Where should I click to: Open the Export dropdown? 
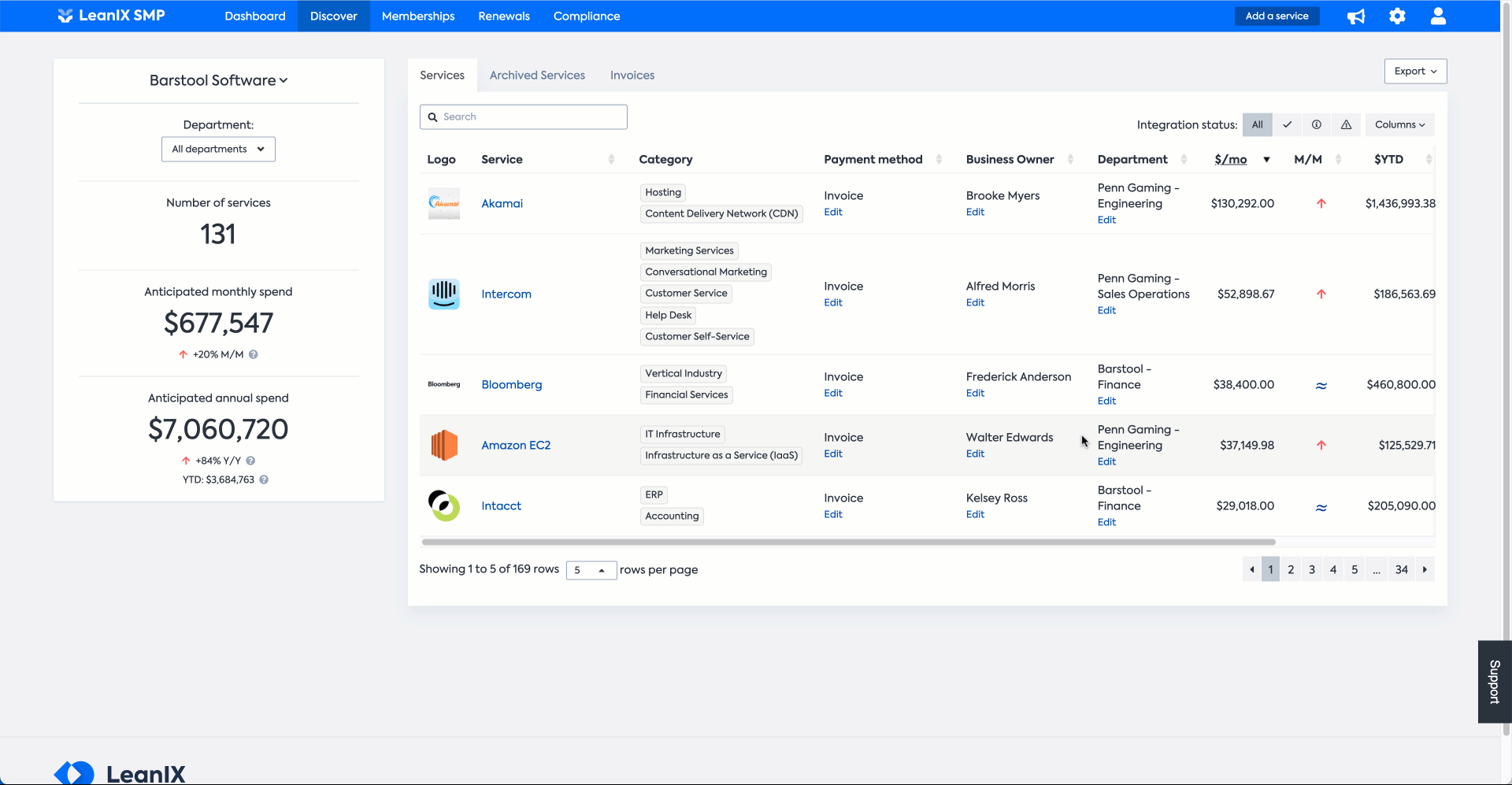point(1415,71)
